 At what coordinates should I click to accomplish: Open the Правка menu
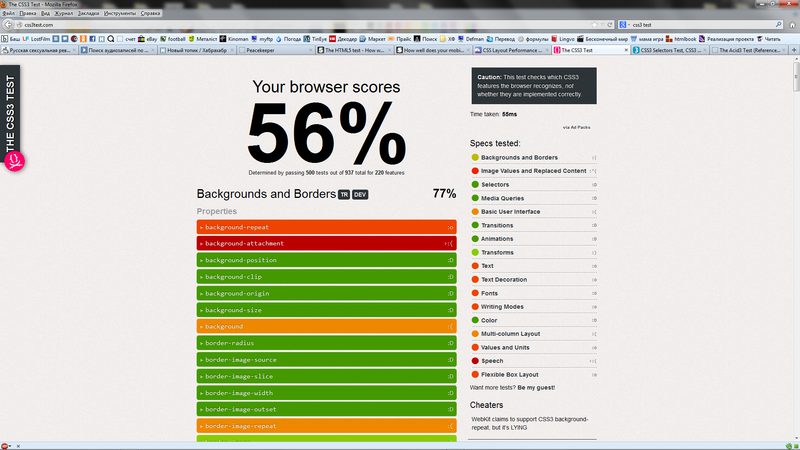point(28,13)
